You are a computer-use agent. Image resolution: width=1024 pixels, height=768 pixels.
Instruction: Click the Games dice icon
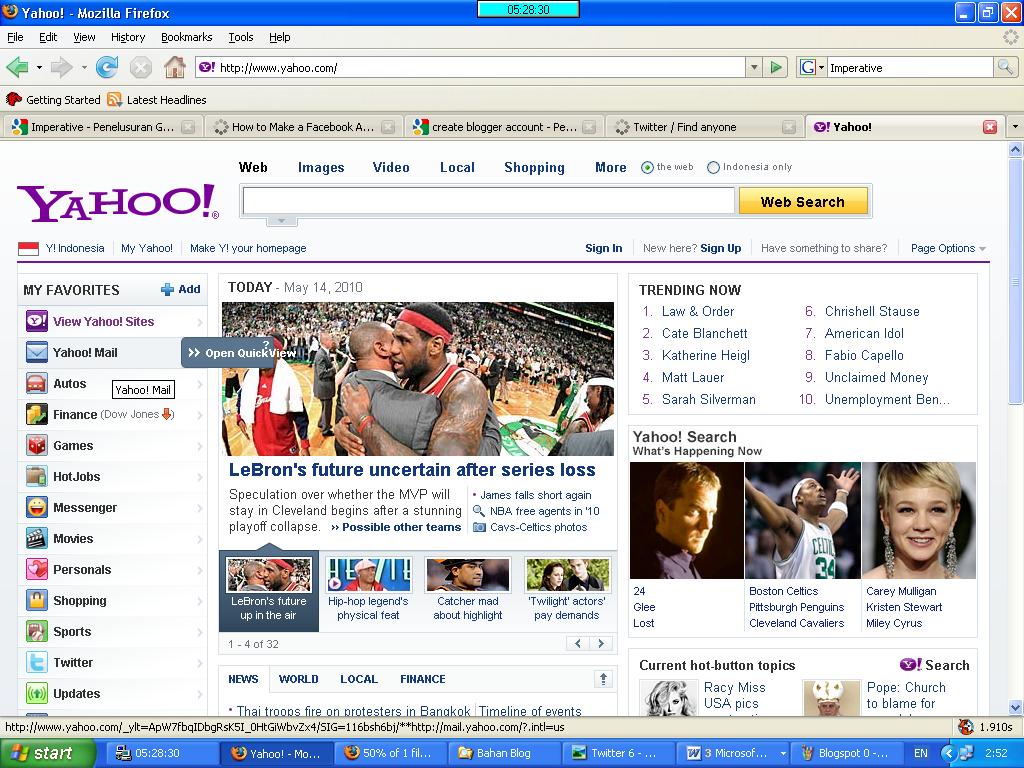point(37,445)
